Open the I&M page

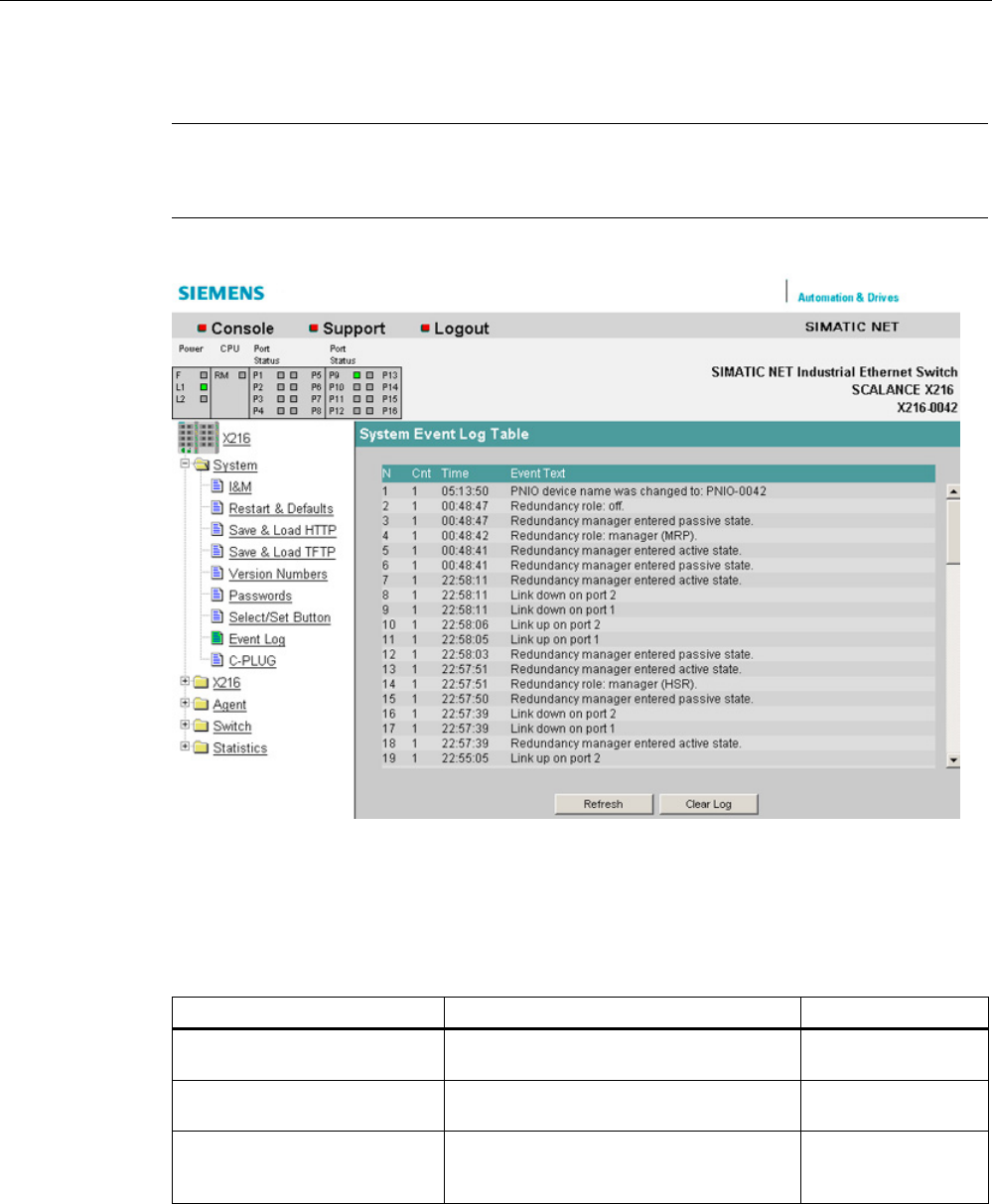(x=240, y=487)
